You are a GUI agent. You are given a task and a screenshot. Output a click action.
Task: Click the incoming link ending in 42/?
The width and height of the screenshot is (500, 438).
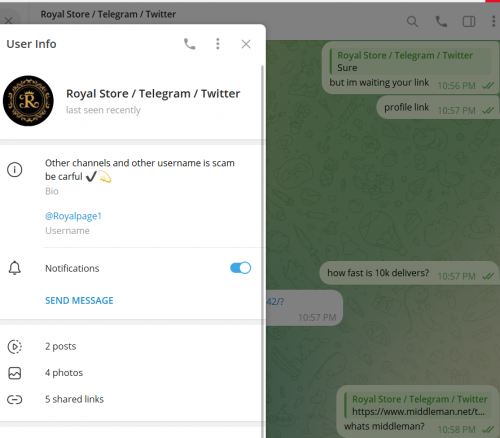click(275, 302)
